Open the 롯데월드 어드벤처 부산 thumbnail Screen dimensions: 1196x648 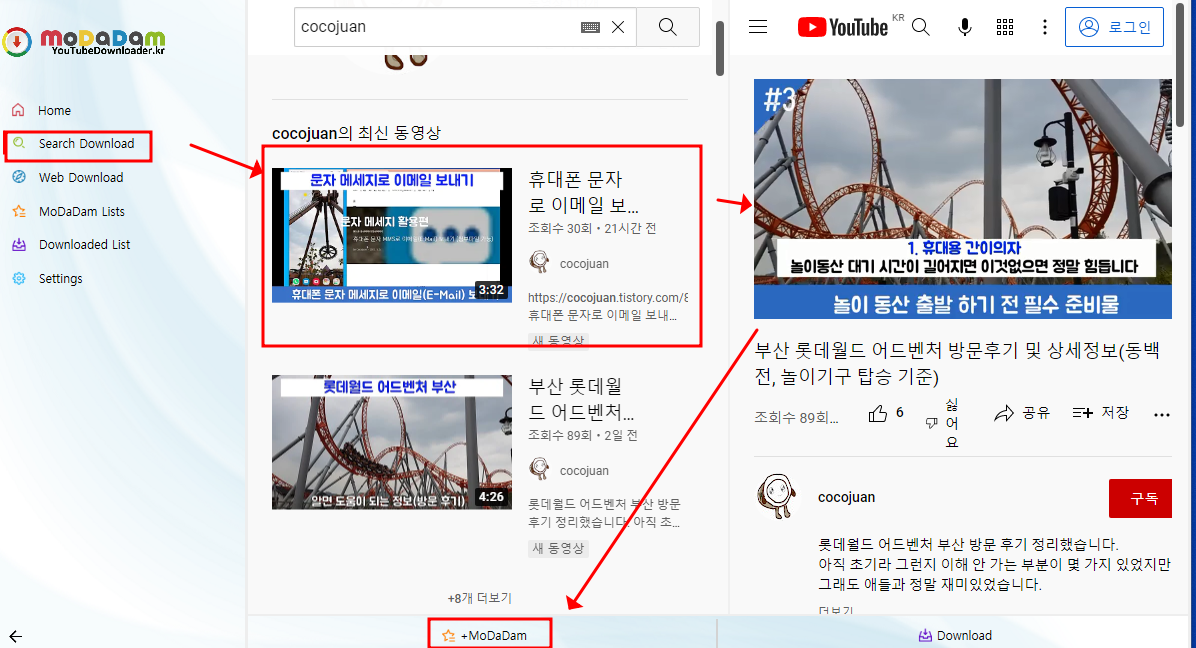[x=392, y=442]
